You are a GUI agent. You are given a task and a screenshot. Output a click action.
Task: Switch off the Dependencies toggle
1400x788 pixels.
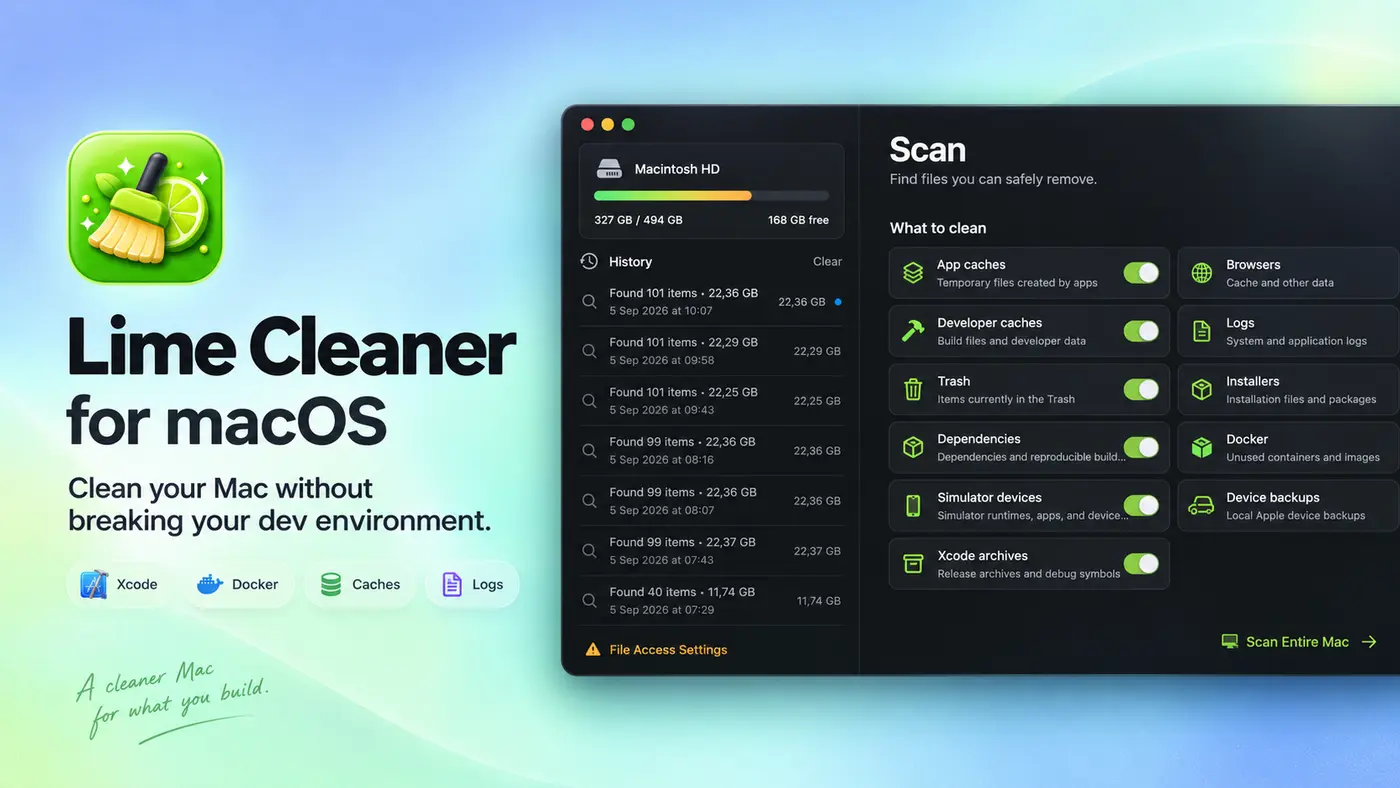point(1141,447)
